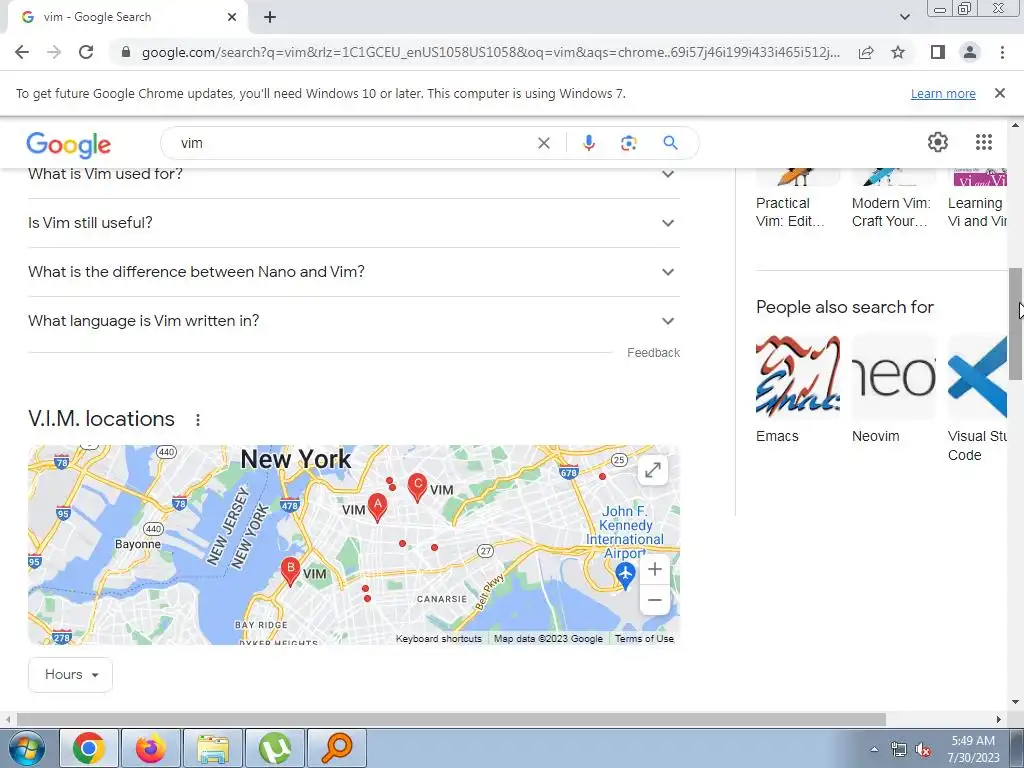
Task: Reload the current page
Action: [x=86, y=52]
